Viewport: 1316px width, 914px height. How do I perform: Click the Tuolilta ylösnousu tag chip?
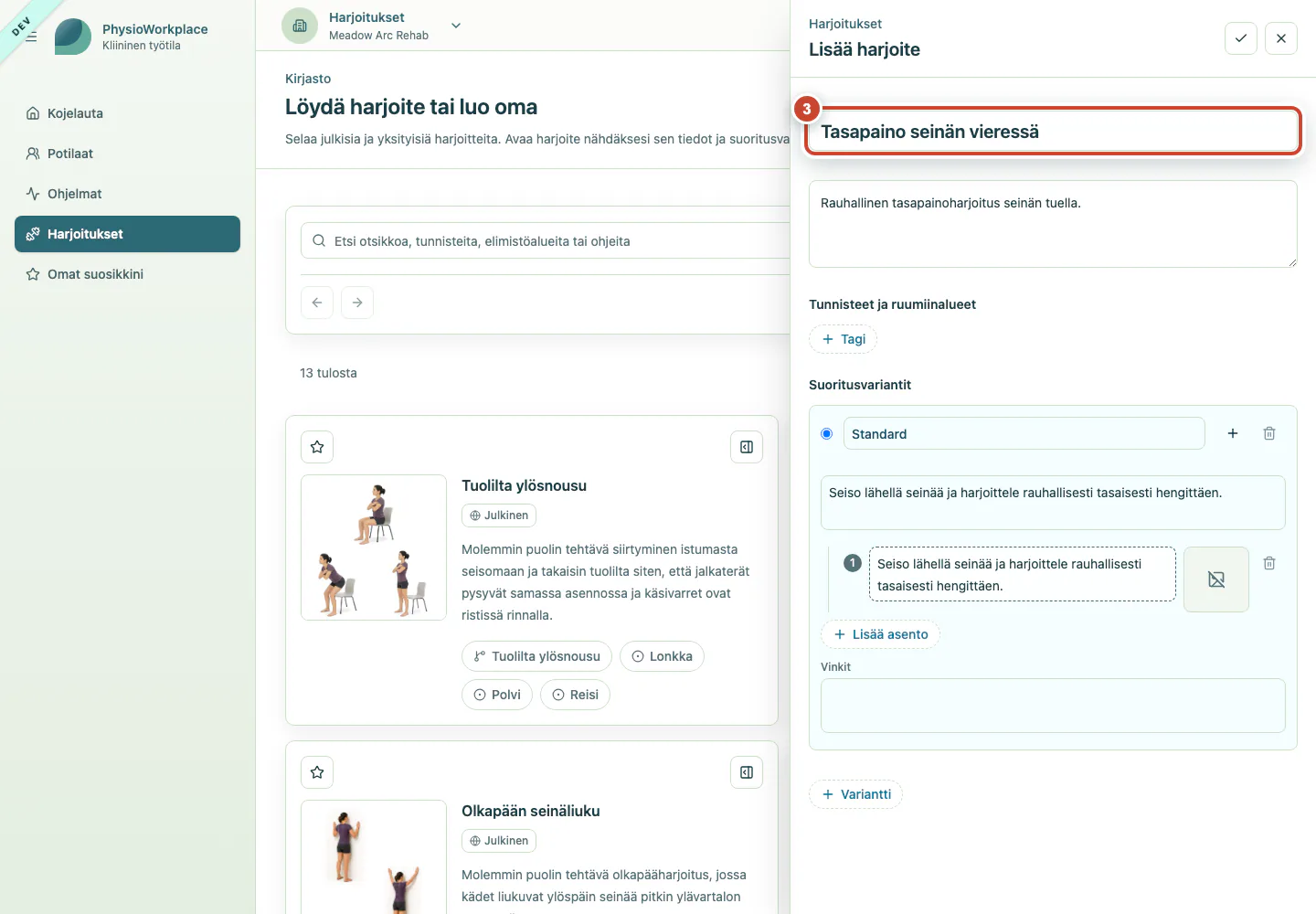(536, 656)
